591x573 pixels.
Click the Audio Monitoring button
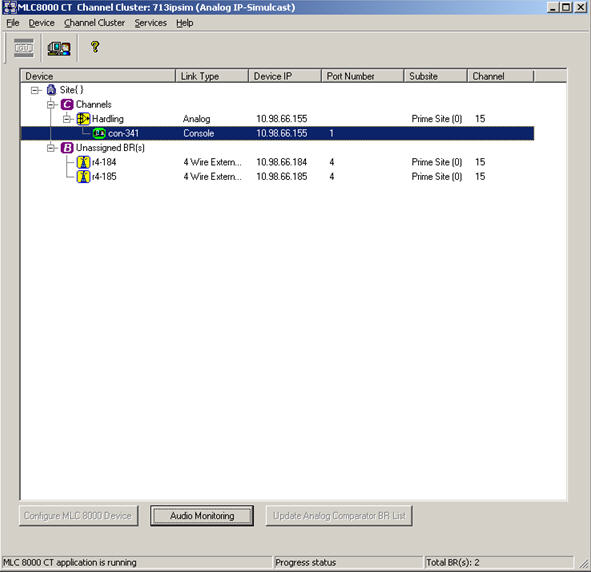[x=202, y=516]
